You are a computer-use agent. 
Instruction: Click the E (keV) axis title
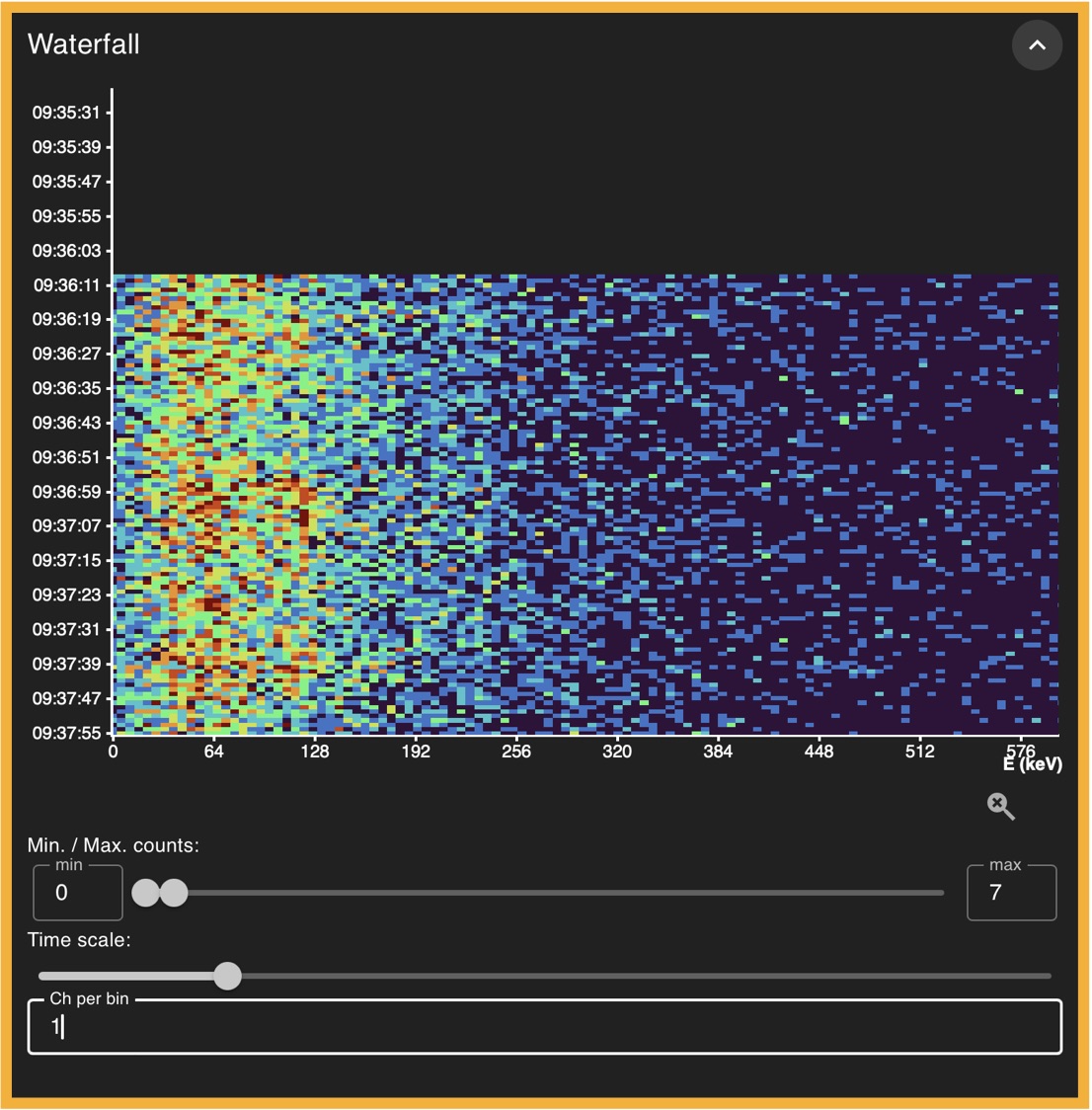tap(1032, 764)
